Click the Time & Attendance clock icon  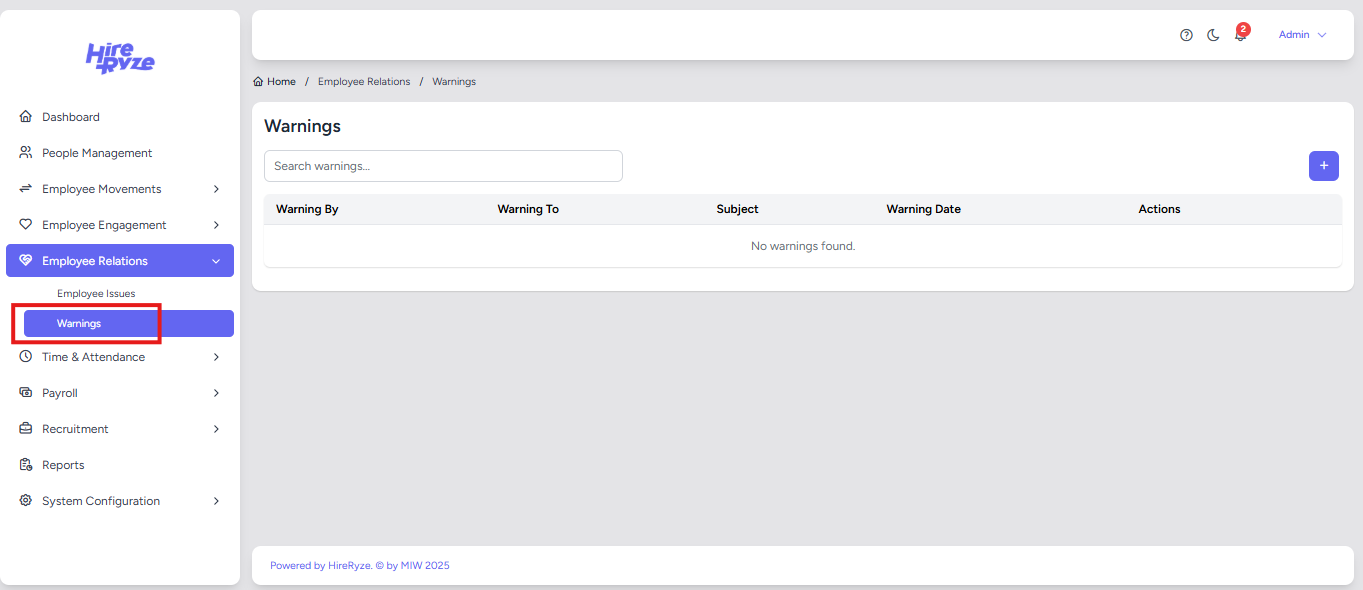coord(26,357)
